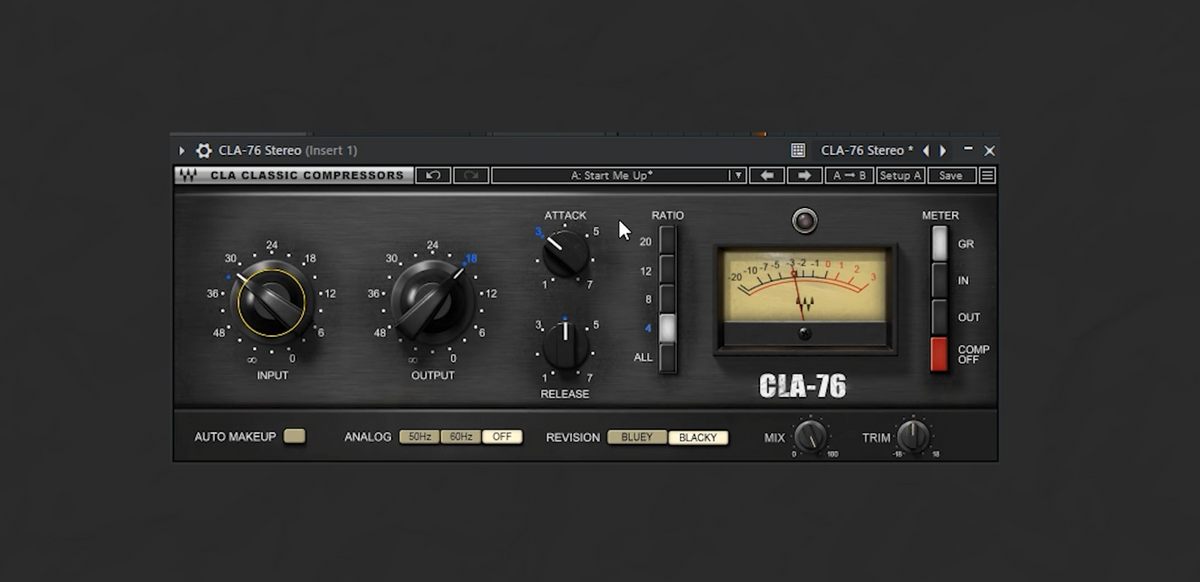Set the ratio to 12
Viewport: 1200px width, 582px height.
(x=667, y=270)
